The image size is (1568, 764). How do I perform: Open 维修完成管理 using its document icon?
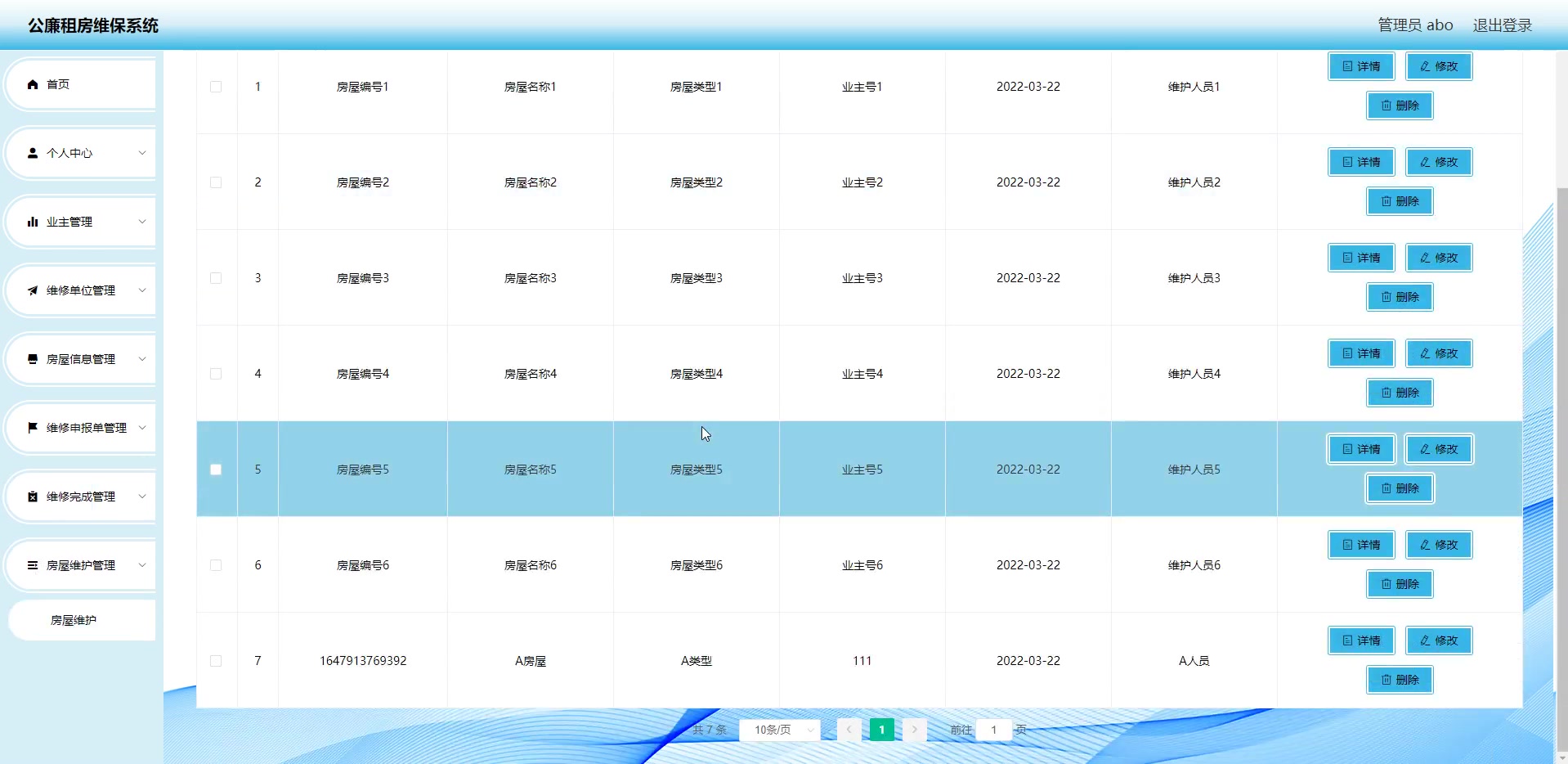pos(32,496)
